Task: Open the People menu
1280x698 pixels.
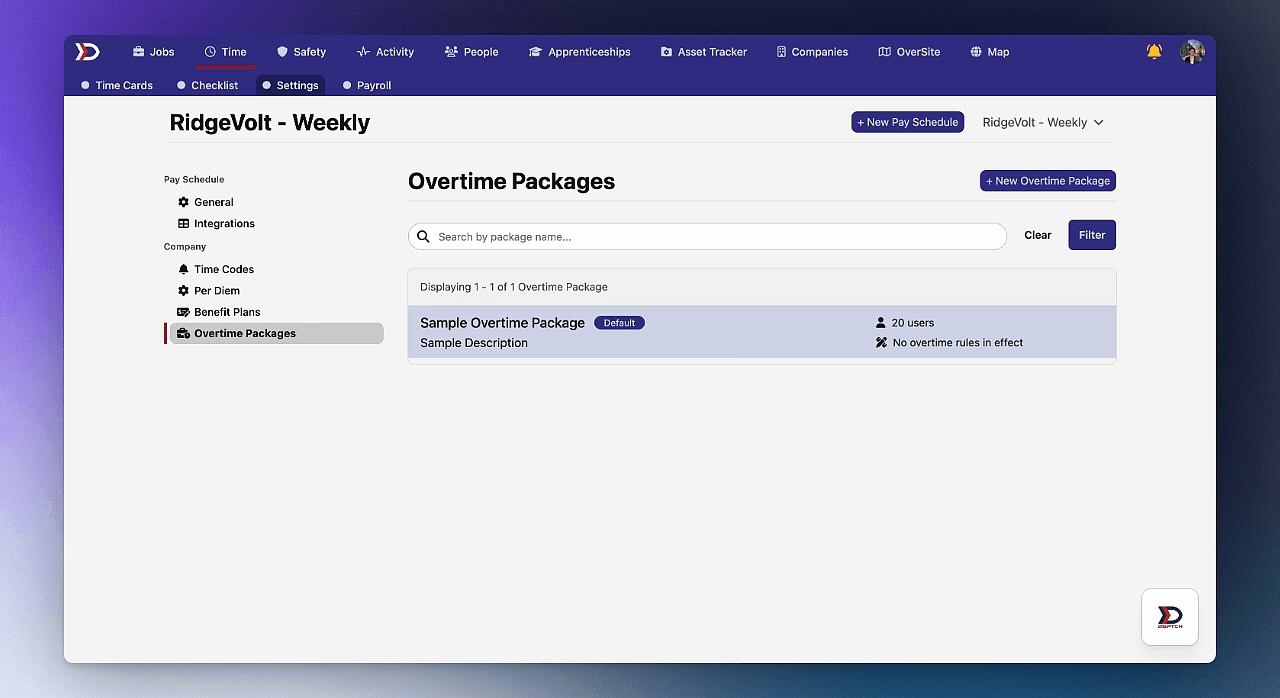Action: tap(471, 52)
